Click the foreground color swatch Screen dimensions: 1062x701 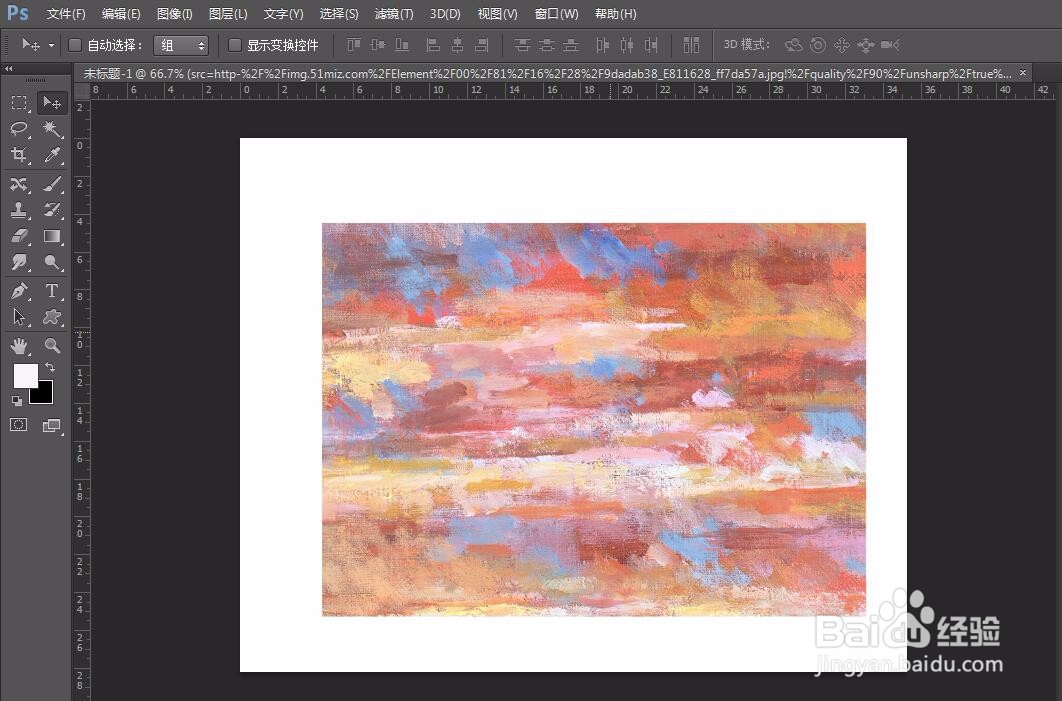26,376
